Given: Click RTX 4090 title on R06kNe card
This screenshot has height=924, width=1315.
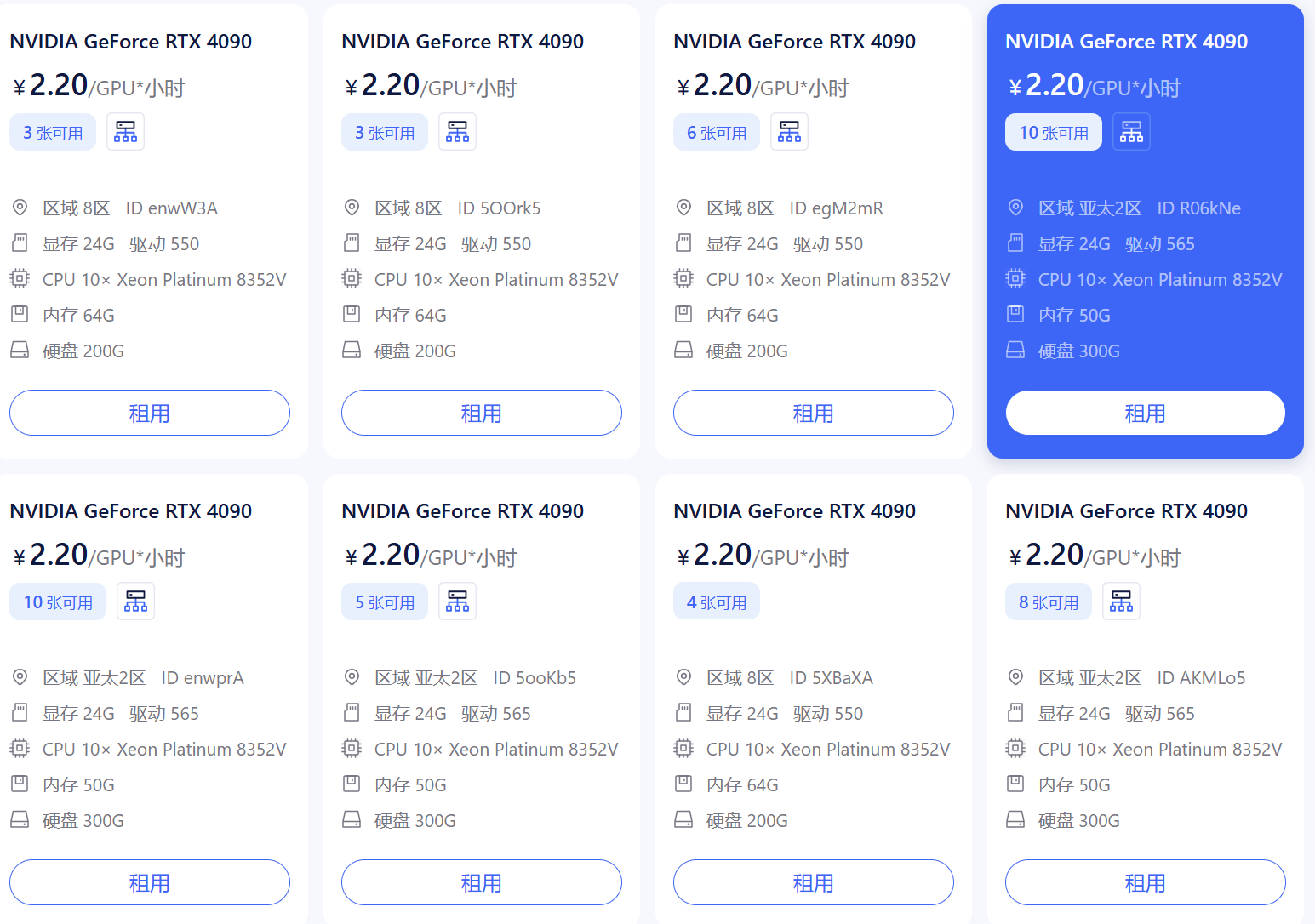Looking at the screenshot, I should (1127, 42).
